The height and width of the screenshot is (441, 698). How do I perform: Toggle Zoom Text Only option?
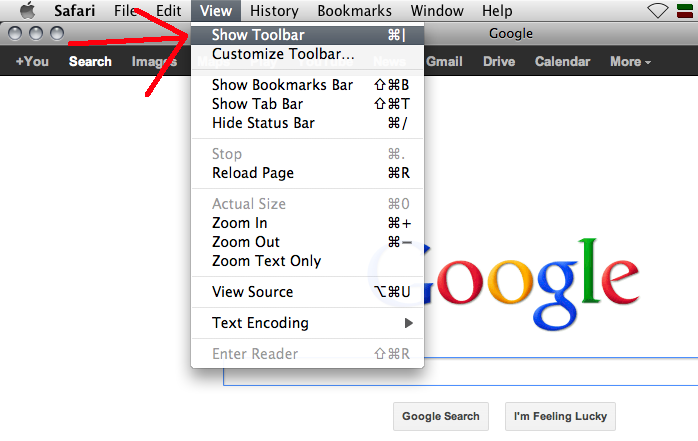coord(308,261)
